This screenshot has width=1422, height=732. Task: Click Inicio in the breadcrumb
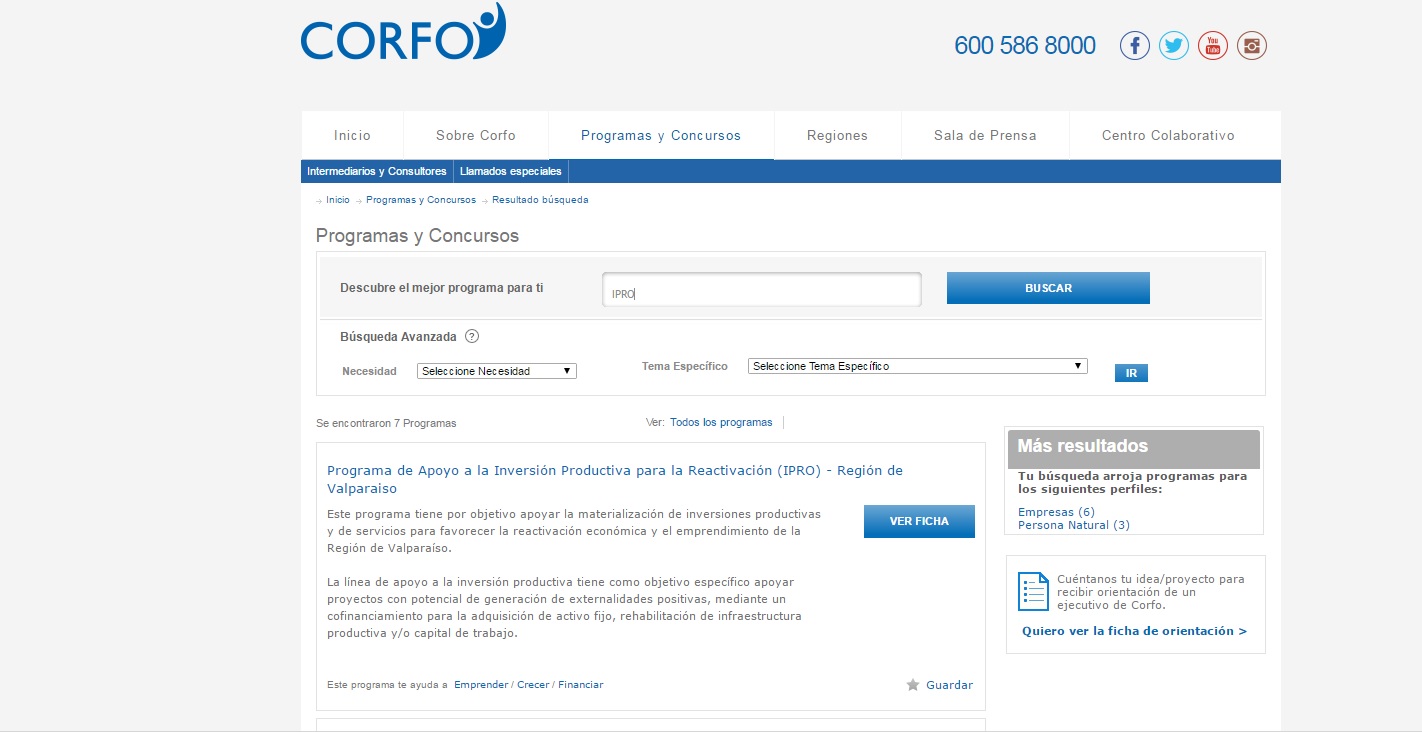click(338, 200)
